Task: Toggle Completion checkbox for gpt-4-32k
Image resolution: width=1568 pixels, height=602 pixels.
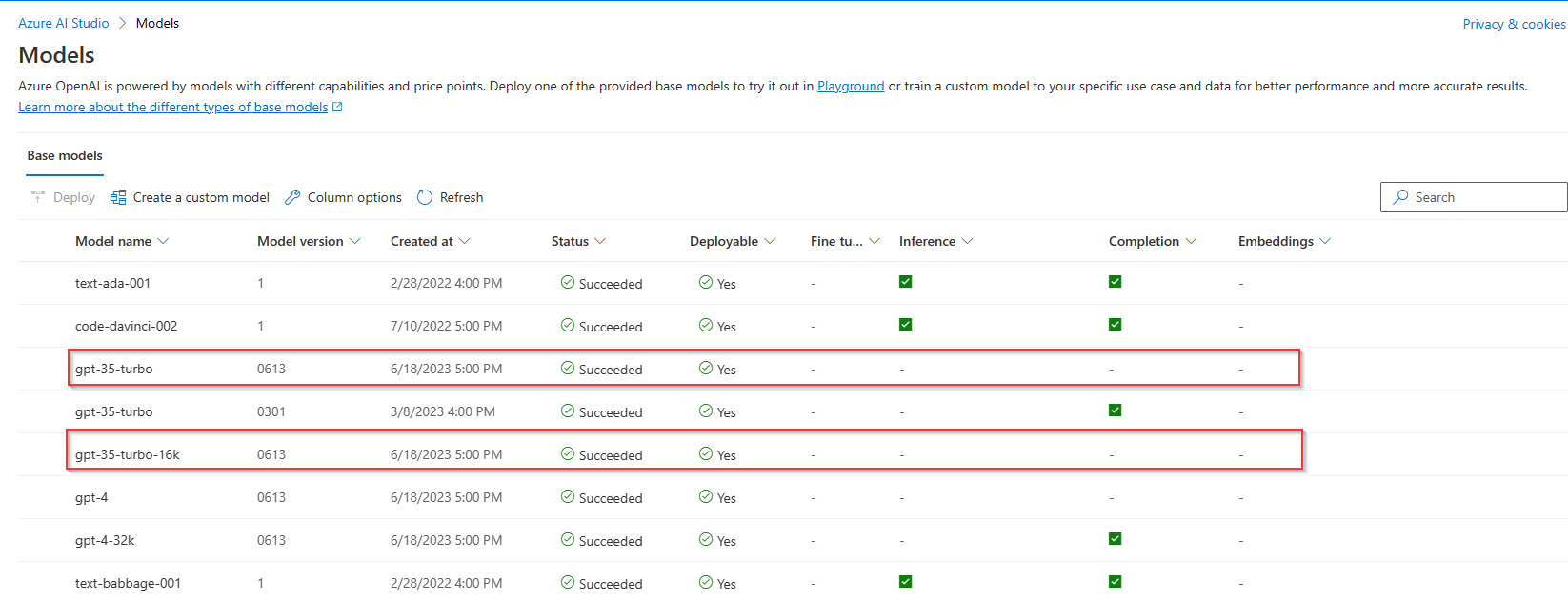Action: pyautogui.click(x=1116, y=539)
